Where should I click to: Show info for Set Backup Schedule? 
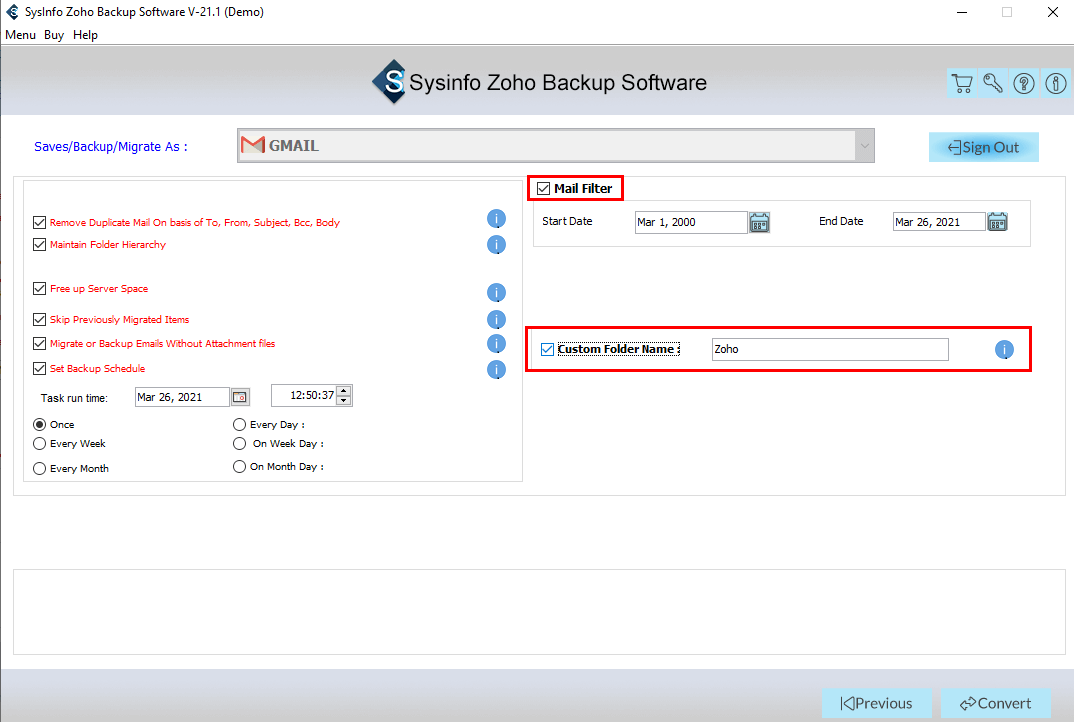496,369
